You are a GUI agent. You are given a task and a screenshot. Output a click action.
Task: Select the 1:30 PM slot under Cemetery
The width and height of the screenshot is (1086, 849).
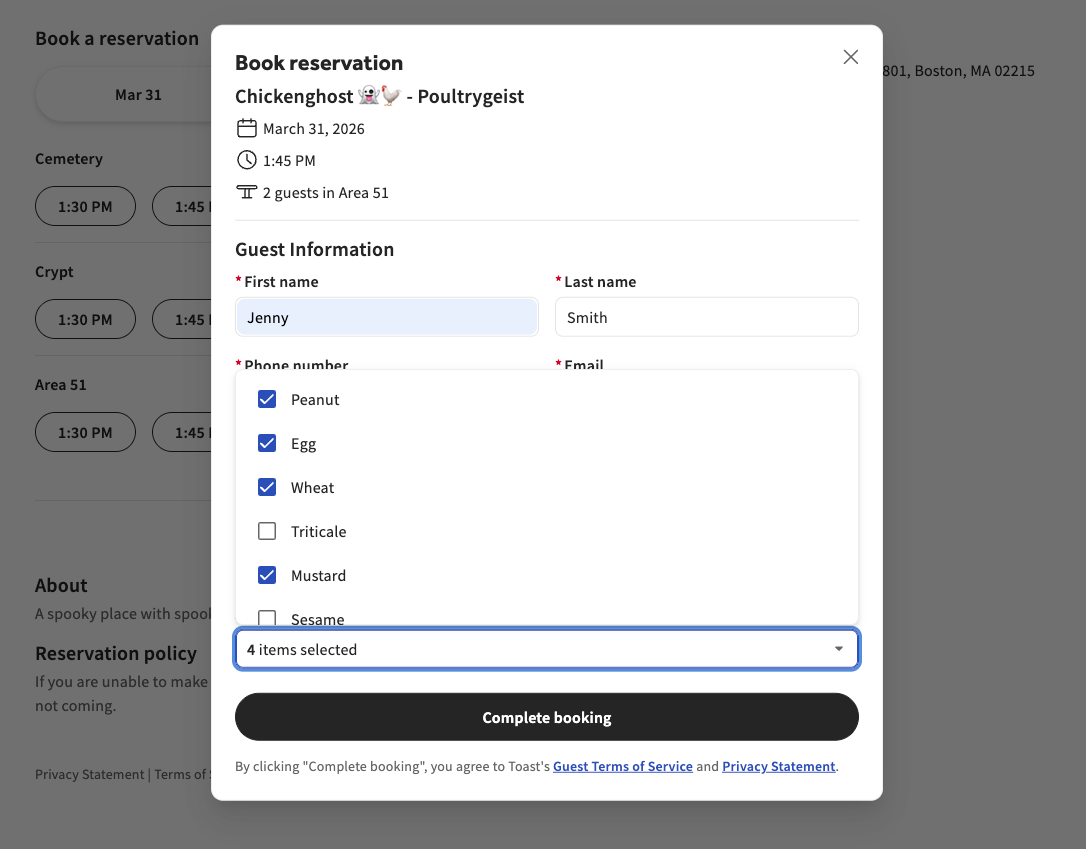[x=85, y=206]
